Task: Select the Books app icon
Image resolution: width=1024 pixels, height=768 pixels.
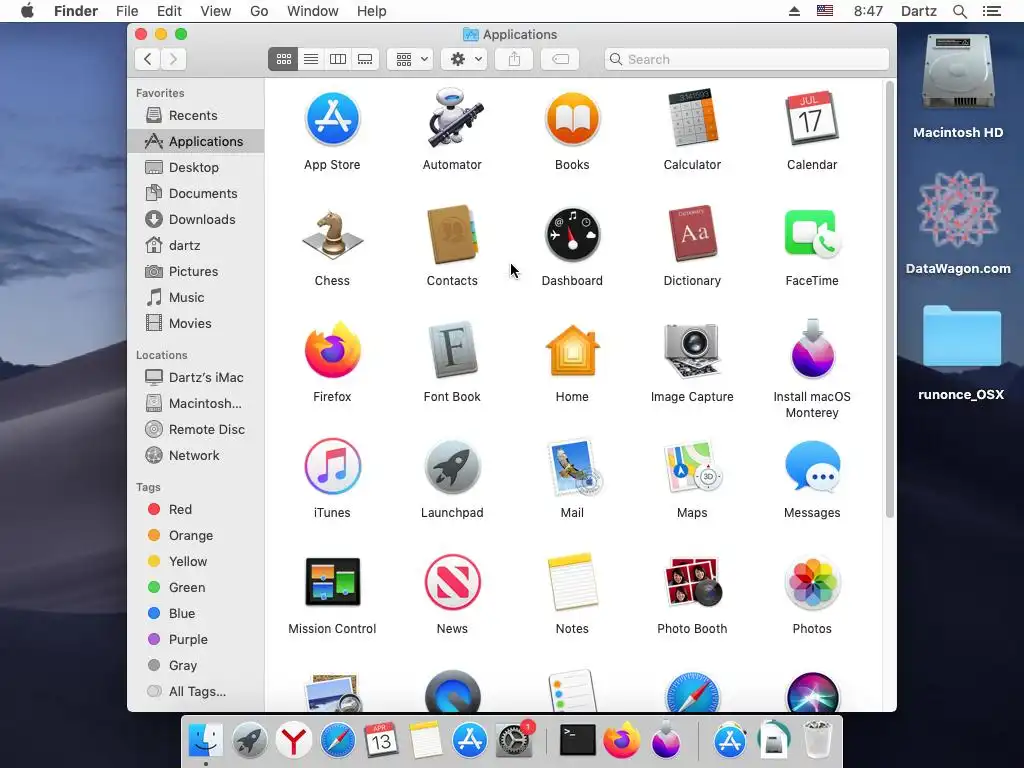Action: click(x=572, y=119)
